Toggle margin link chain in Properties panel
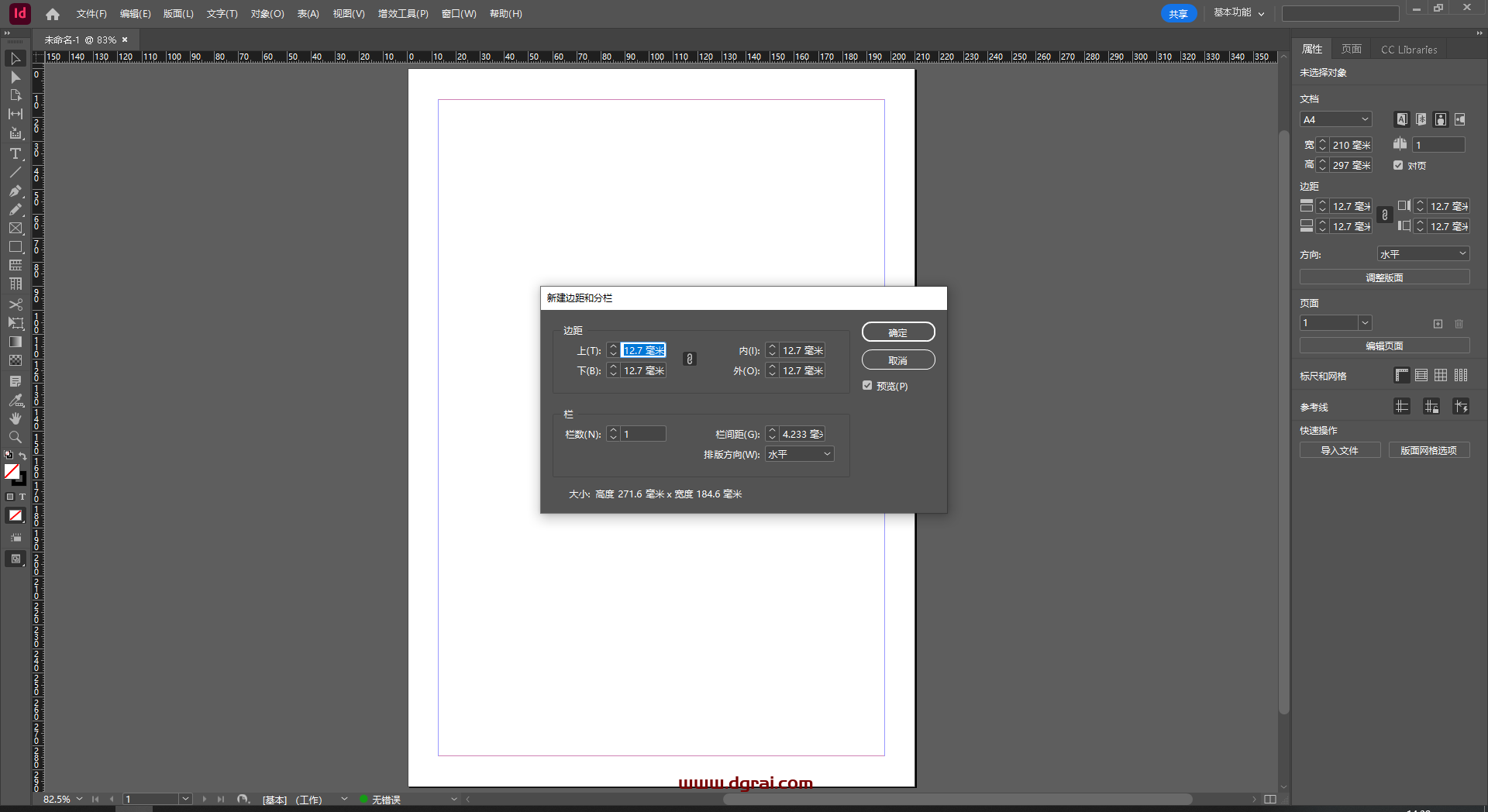The height and width of the screenshot is (812, 1488). pyautogui.click(x=1385, y=216)
